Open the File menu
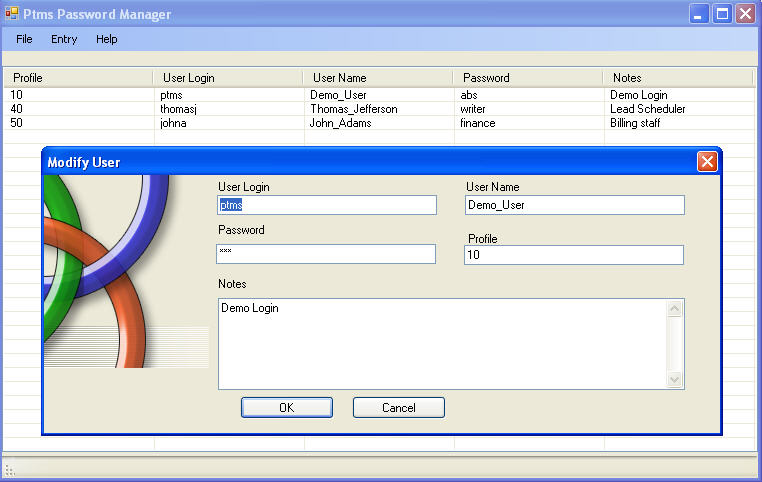Screen dimensions: 762x482 click(x=24, y=39)
